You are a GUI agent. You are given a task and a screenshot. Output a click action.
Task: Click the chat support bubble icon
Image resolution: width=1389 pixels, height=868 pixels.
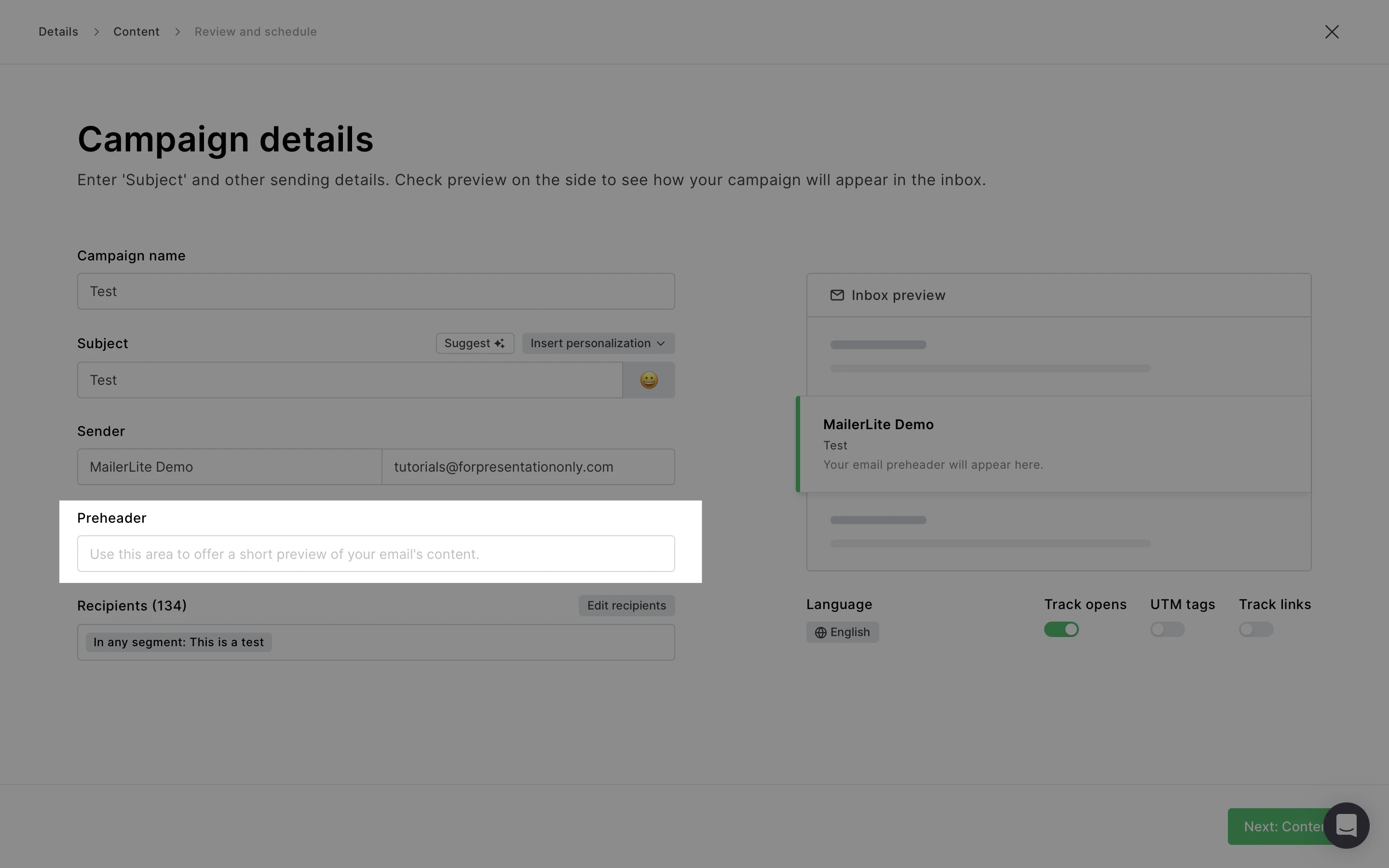pos(1346,826)
